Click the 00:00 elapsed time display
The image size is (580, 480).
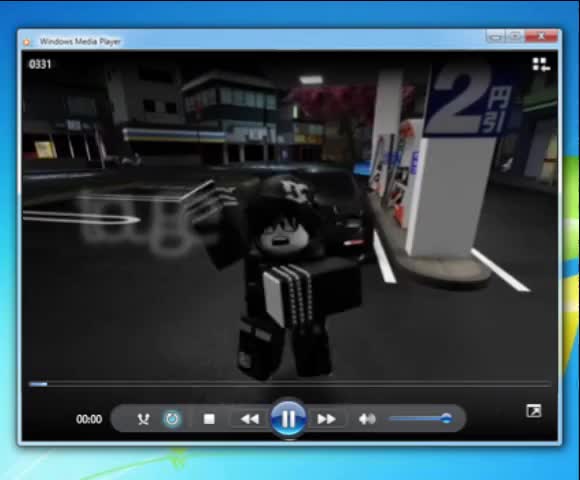point(89,419)
